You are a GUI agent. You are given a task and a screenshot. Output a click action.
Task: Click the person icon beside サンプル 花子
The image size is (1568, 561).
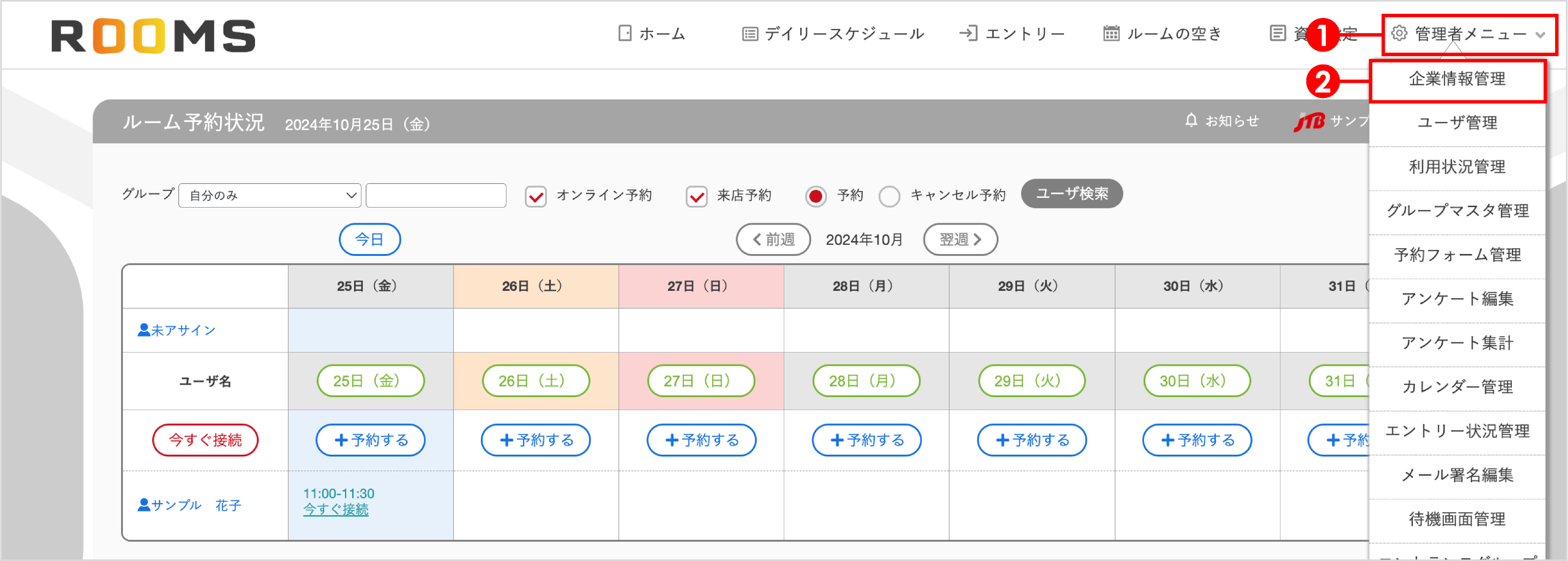(x=143, y=504)
